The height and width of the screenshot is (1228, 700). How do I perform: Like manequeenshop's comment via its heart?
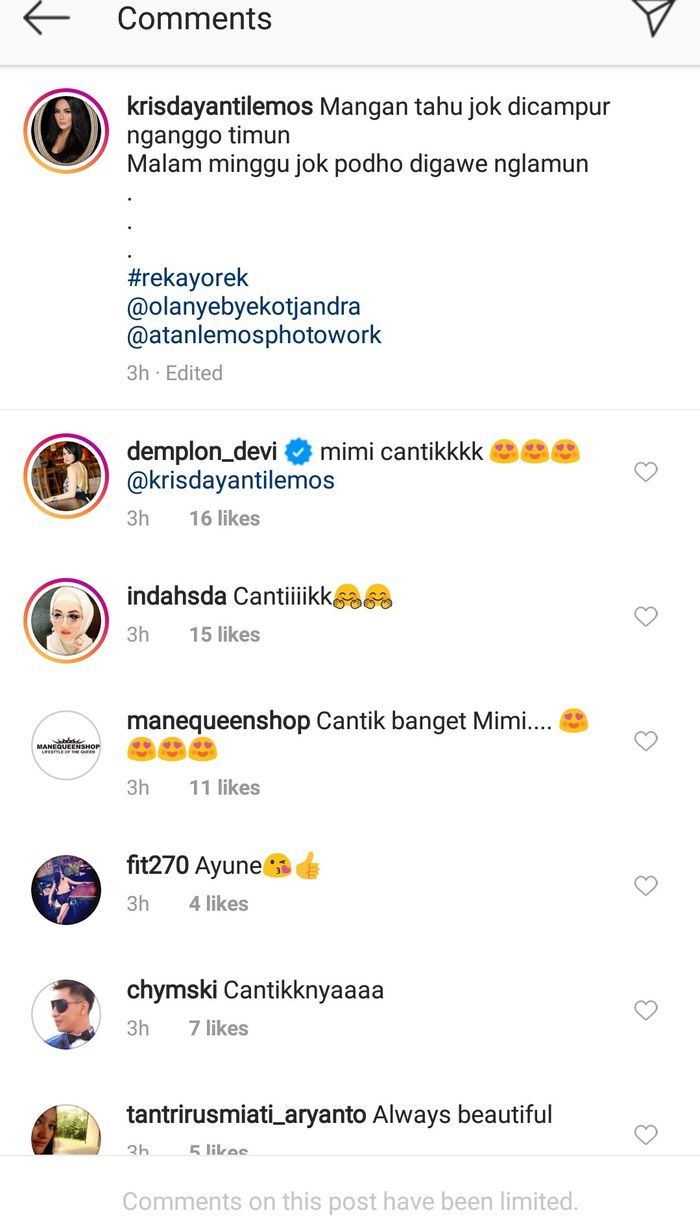[x=646, y=741]
